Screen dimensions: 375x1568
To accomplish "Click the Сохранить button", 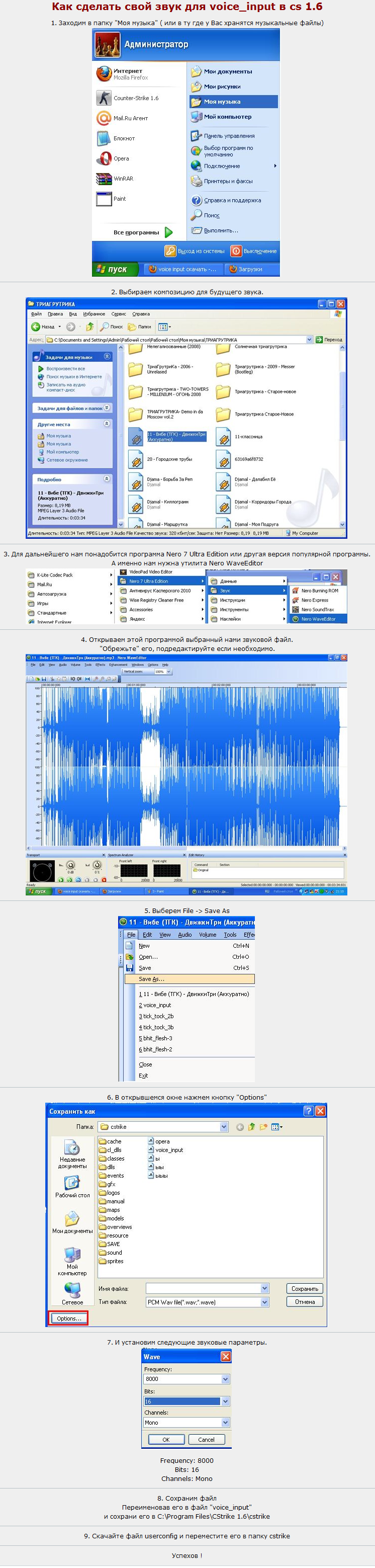I will click(305, 1289).
